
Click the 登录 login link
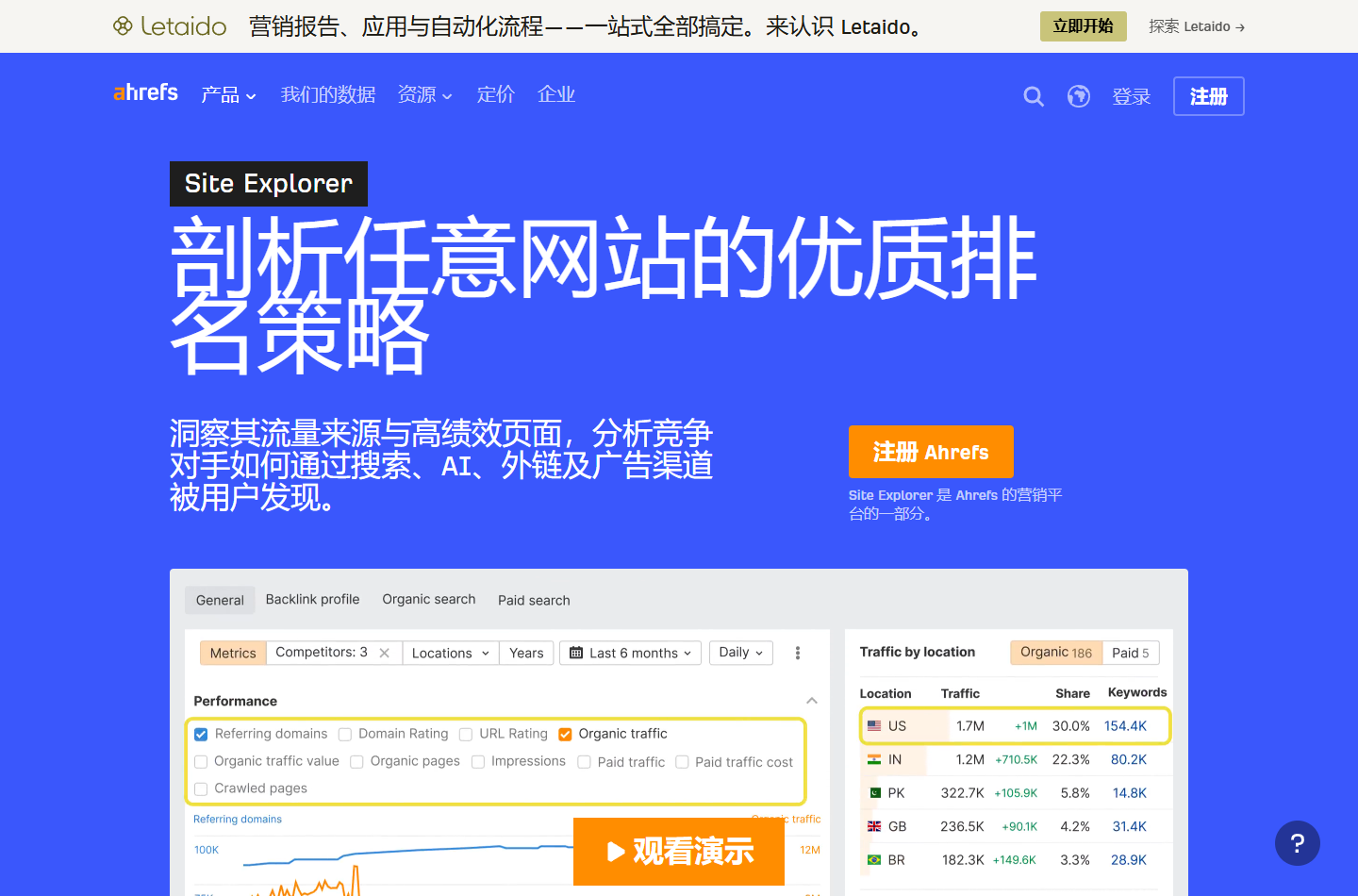point(1132,96)
